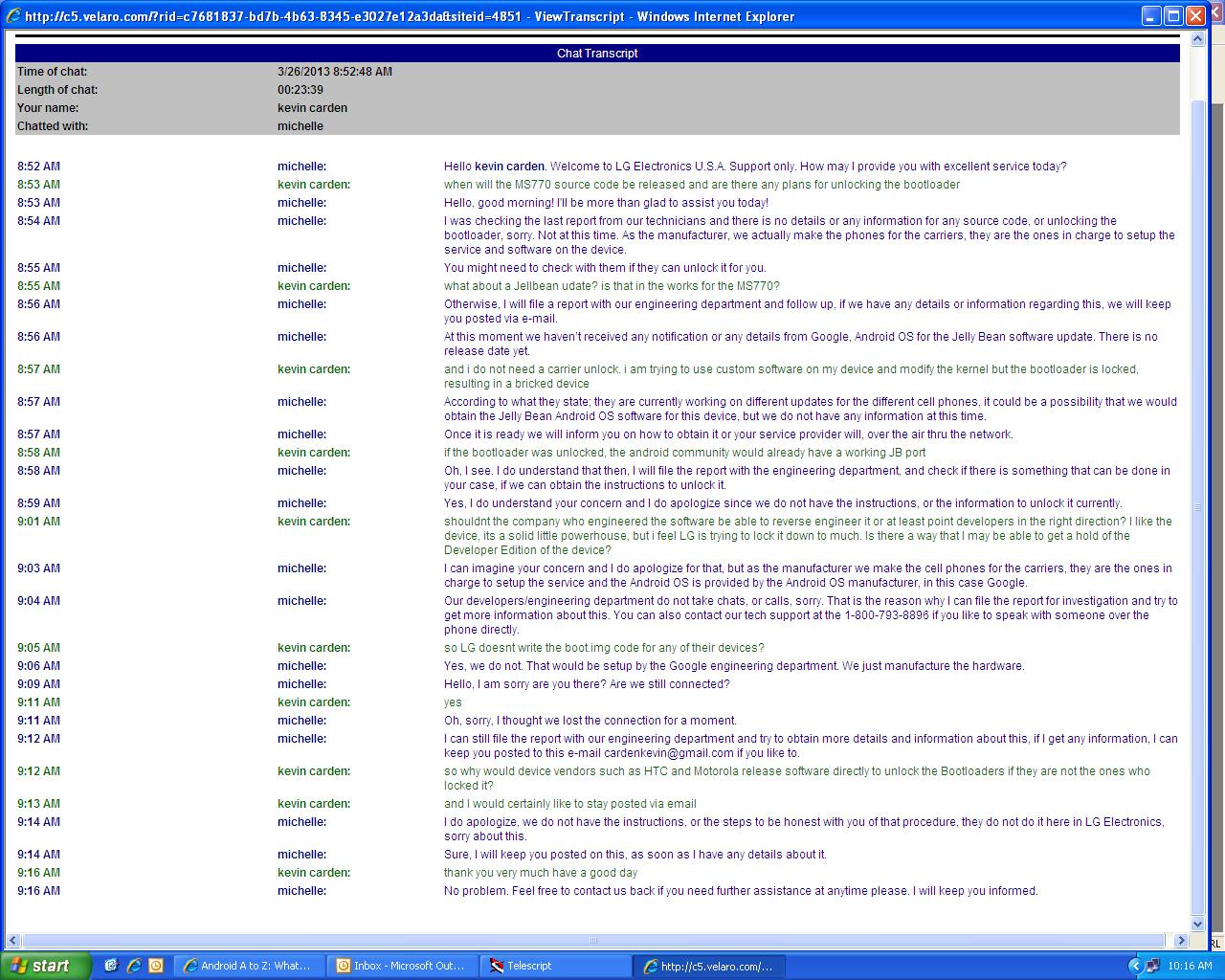Click the Chat Transcript header
This screenshot has width=1225, height=980.
click(597, 54)
